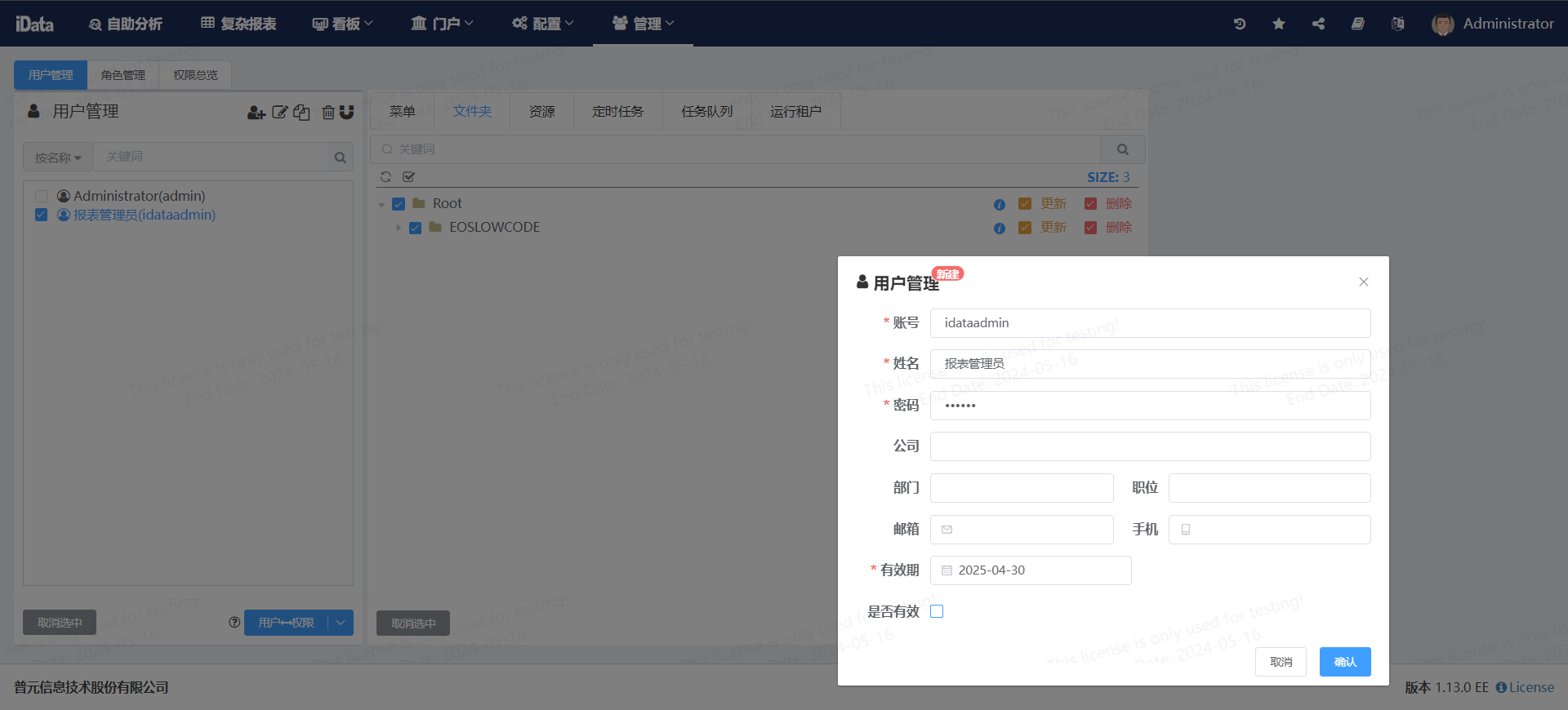Open the history clock icon in header

point(1239,24)
